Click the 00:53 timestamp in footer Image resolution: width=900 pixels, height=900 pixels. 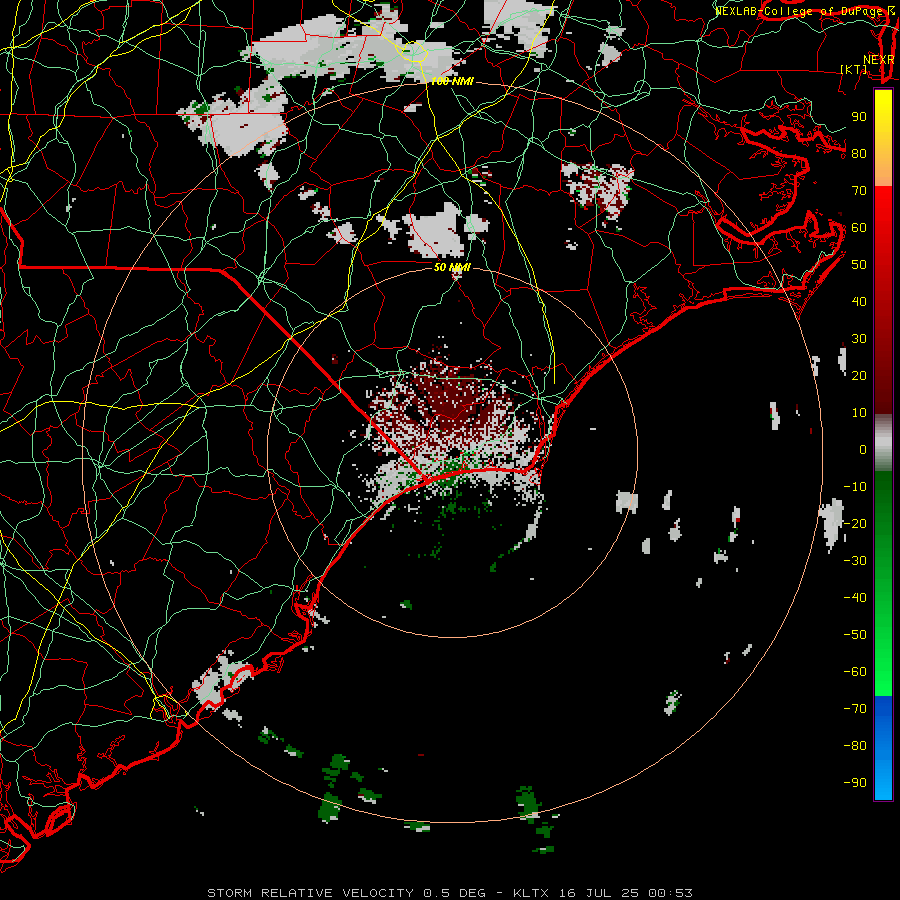click(670, 893)
